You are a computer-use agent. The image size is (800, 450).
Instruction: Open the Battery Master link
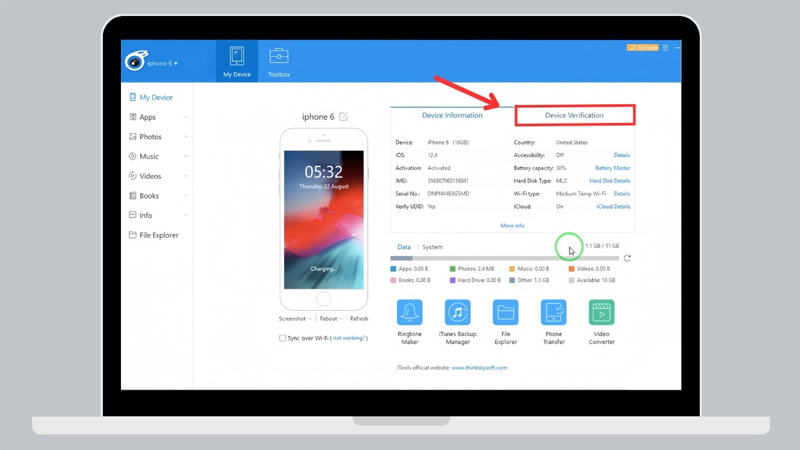(612, 168)
